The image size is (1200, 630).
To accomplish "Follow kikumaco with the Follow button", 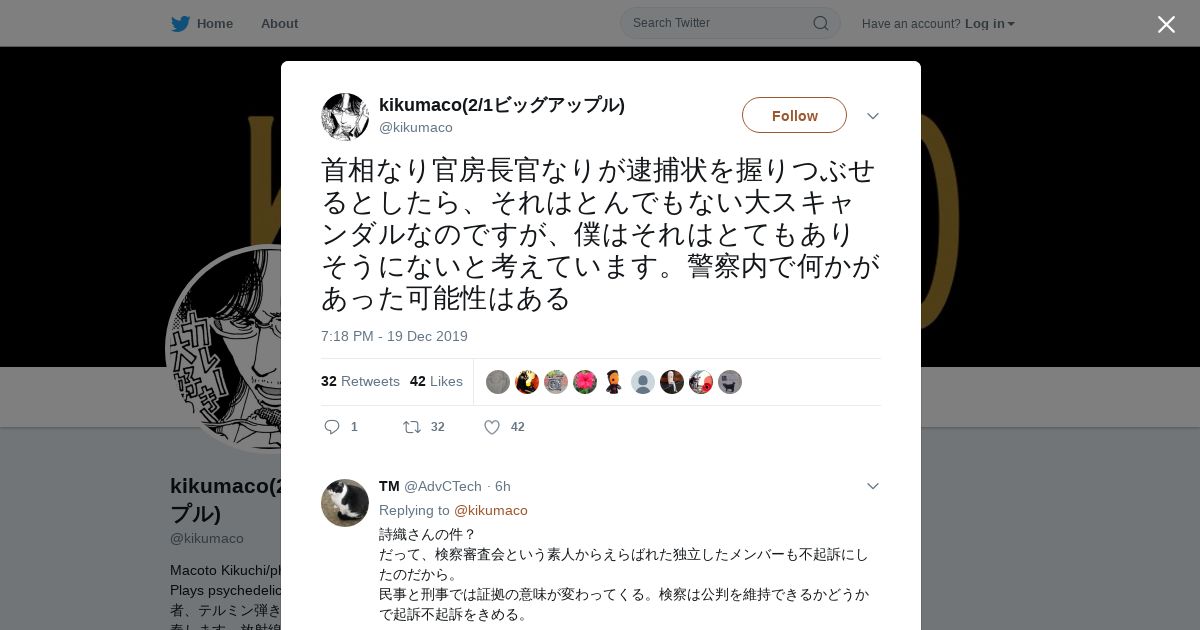I will click(794, 115).
